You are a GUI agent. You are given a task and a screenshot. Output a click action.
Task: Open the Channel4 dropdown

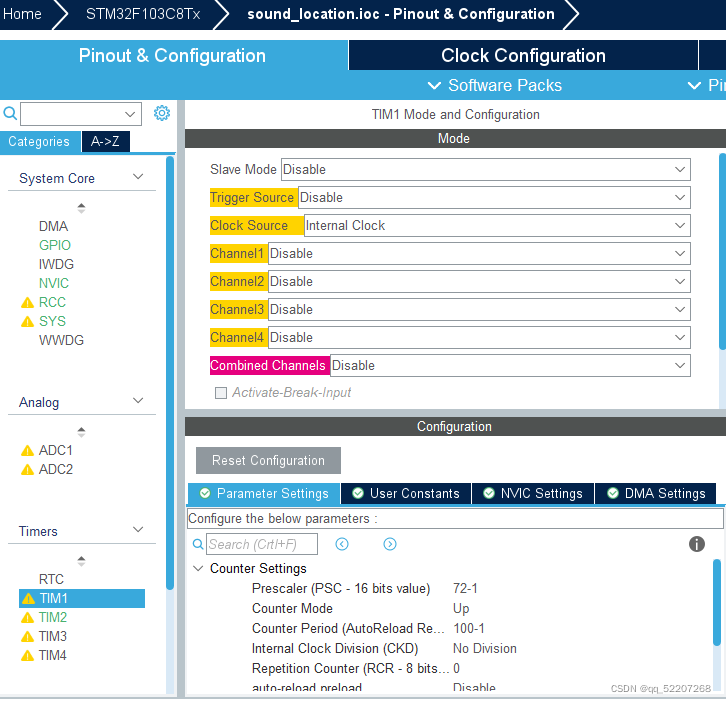[x=479, y=338]
